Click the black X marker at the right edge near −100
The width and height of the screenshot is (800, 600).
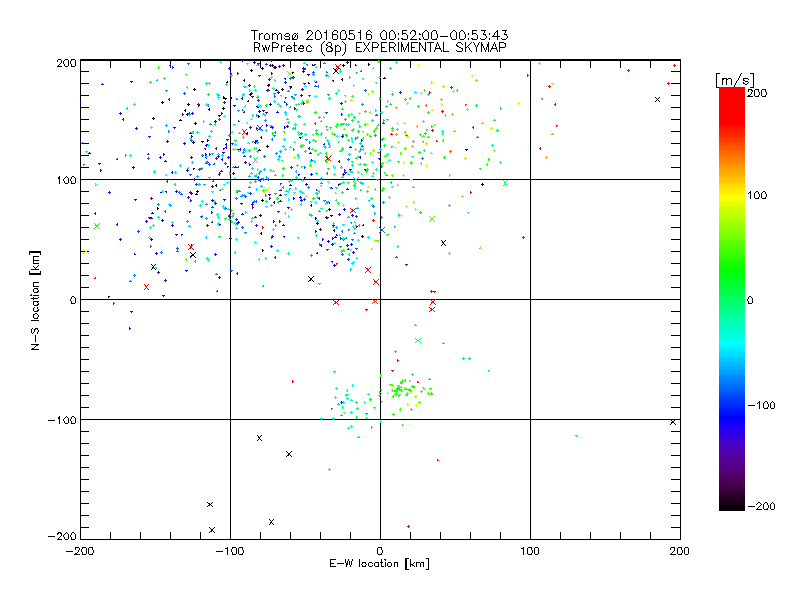(x=673, y=422)
